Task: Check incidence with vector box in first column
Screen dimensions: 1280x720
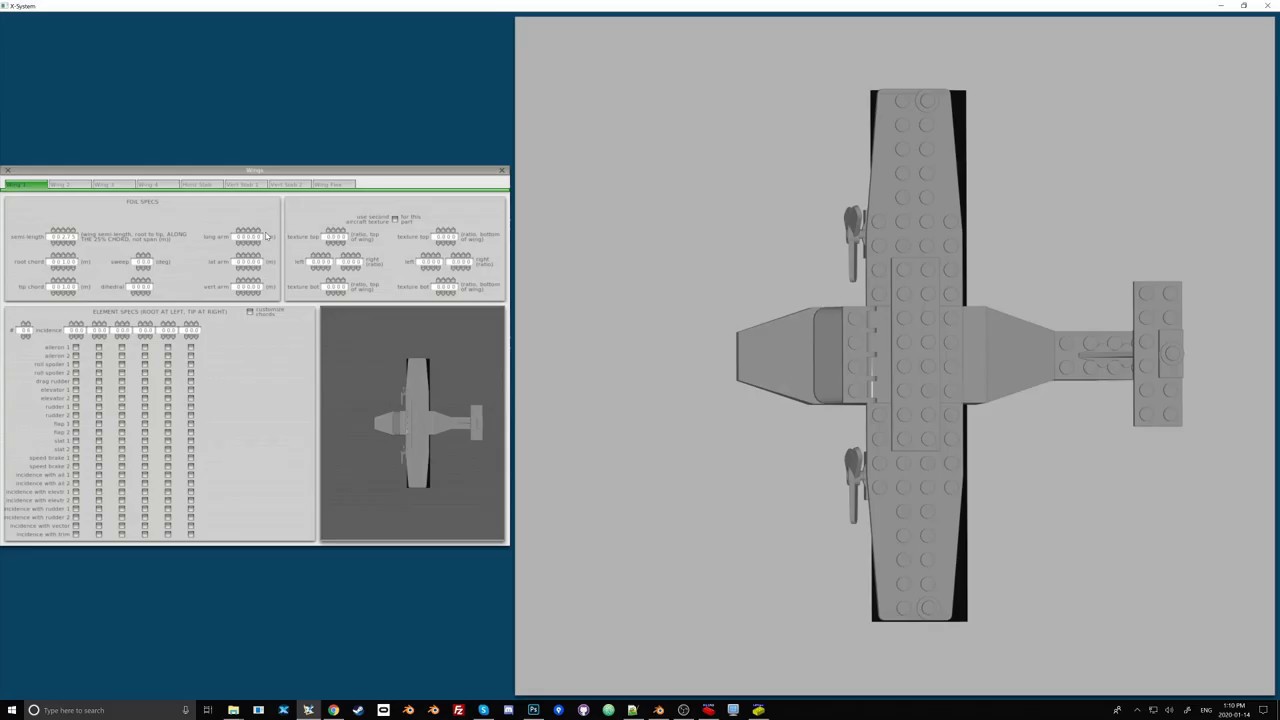Action: tap(75, 526)
